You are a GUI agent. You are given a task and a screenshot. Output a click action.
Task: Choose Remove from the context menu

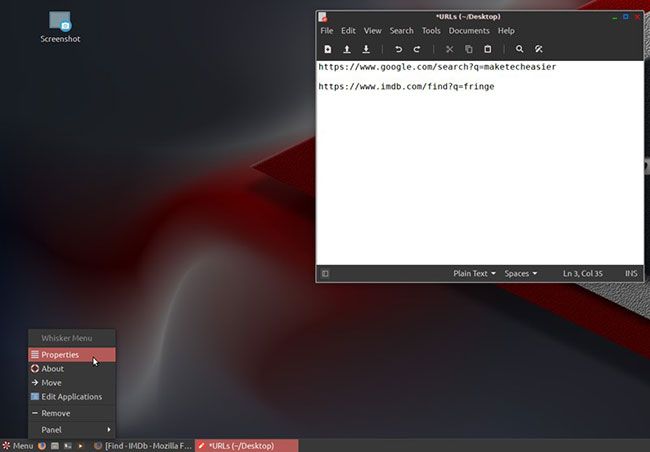click(72, 413)
